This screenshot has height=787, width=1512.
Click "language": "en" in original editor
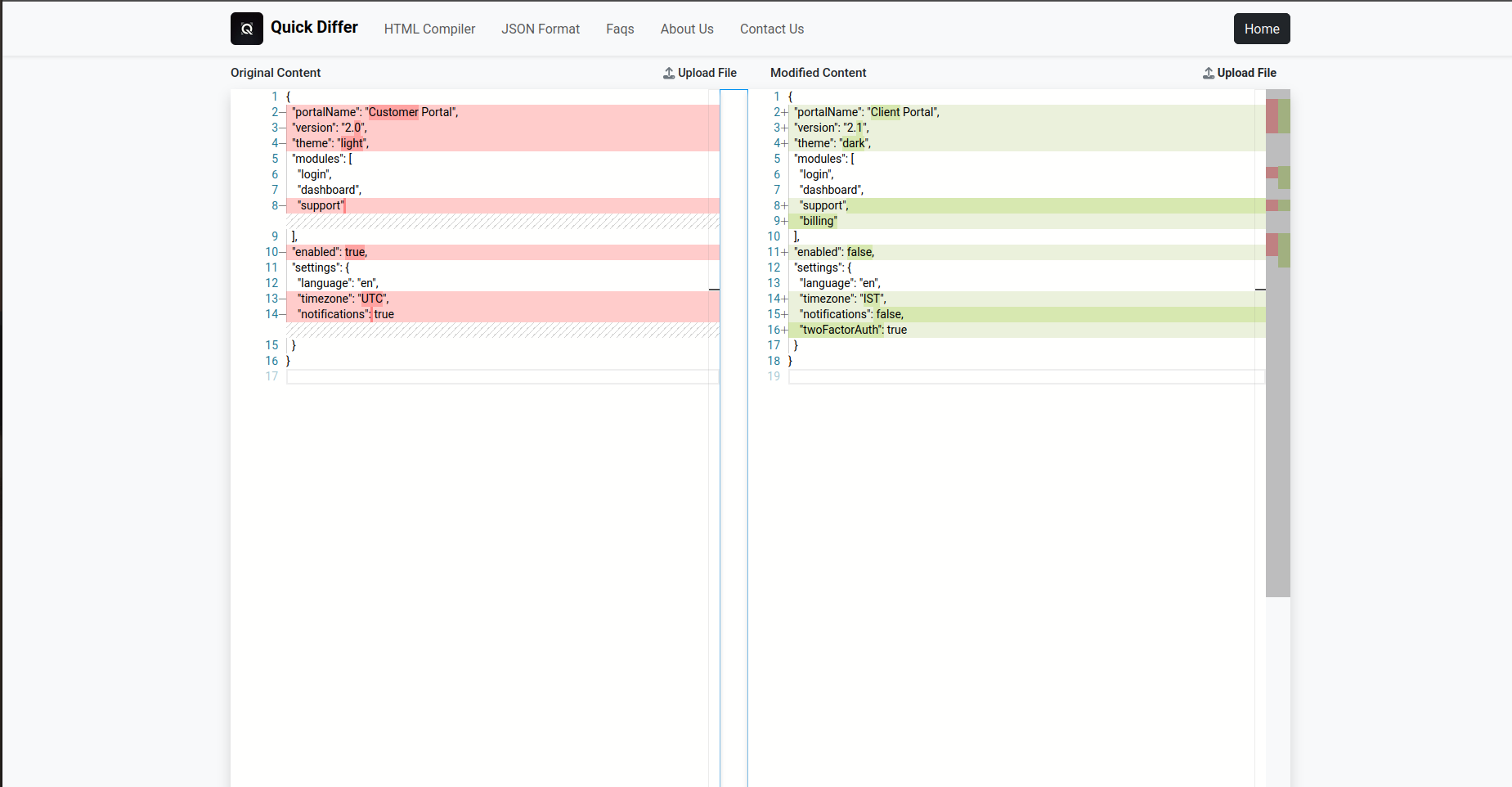coord(338,283)
